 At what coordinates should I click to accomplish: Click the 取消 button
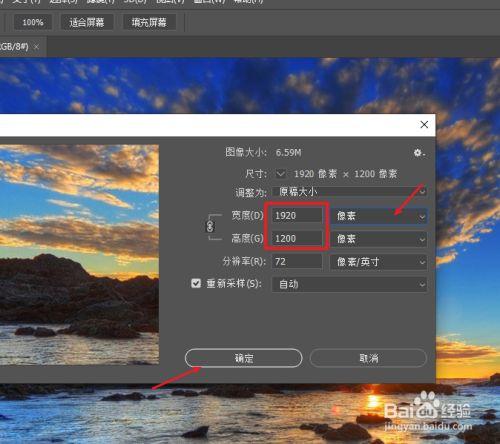pyautogui.click(x=368, y=358)
